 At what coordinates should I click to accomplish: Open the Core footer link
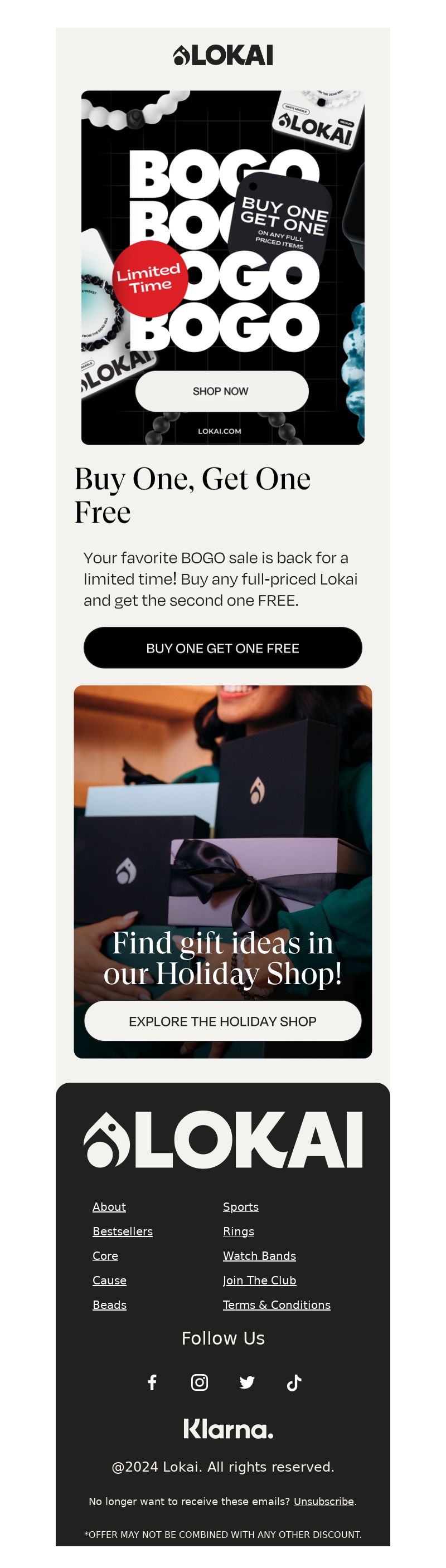point(105,1256)
